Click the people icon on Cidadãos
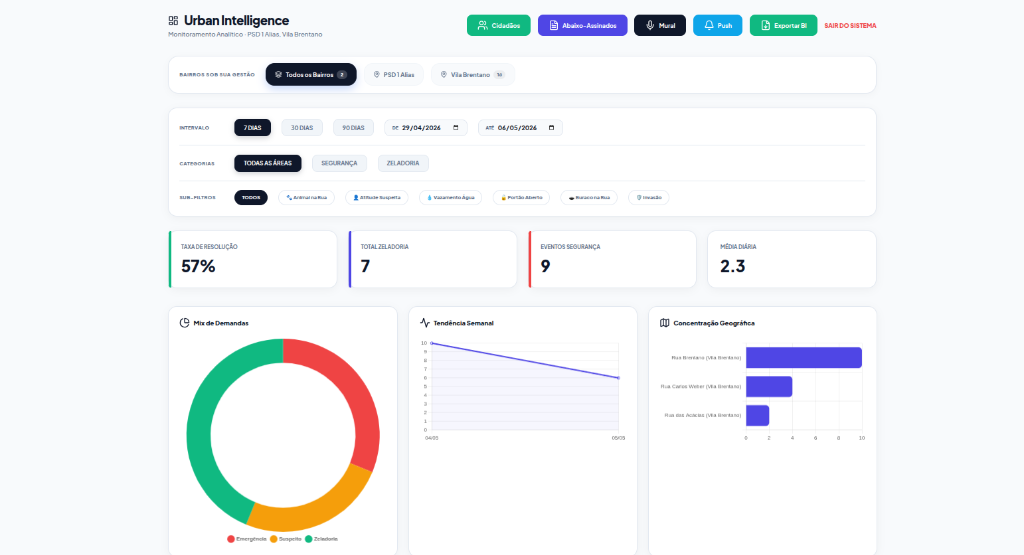Image resolution: width=1024 pixels, height=555 pixels. [x=483, y=25]
